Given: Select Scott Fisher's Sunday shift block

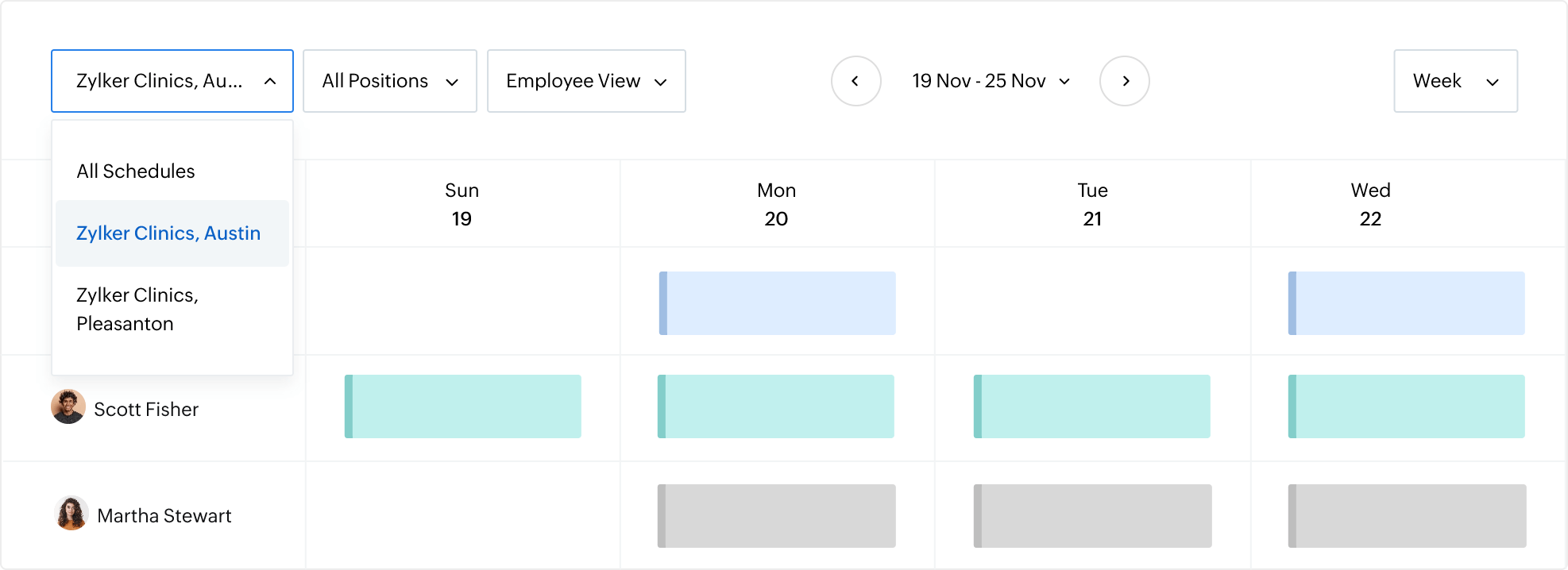Looking at the screenshot, I should (x=463, y=406).
